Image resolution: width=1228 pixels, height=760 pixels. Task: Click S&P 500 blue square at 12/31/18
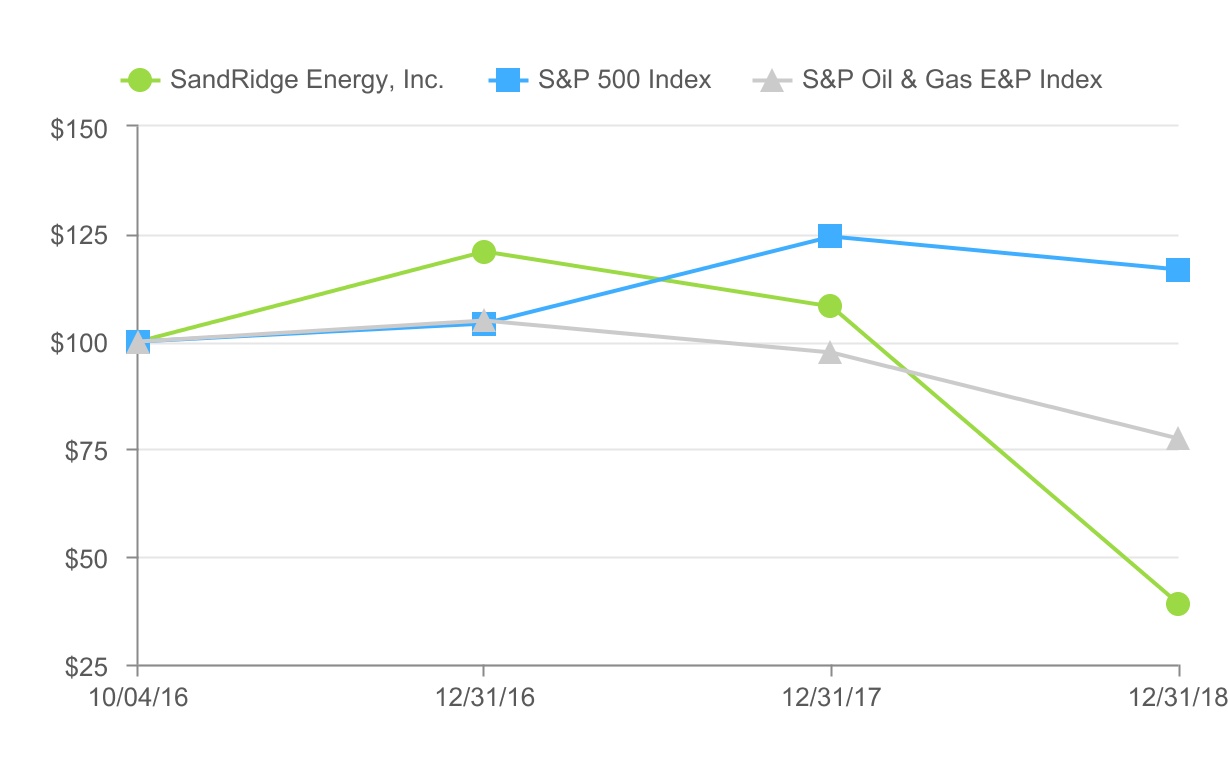coord(1178,270)
